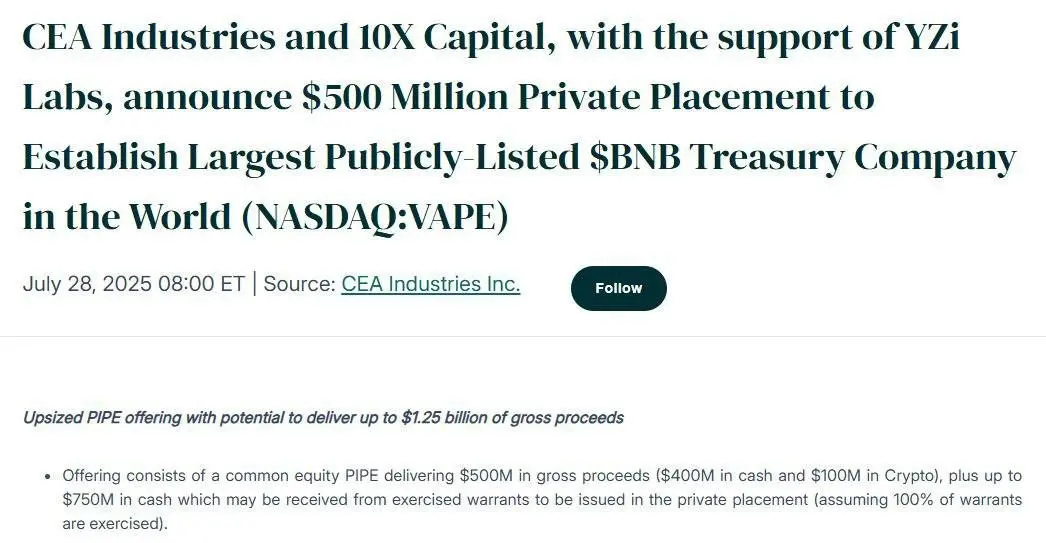Screen dimensions: 1046x543
Task: Click the horizontal divider line below the byline
Action: pos(523,336)
